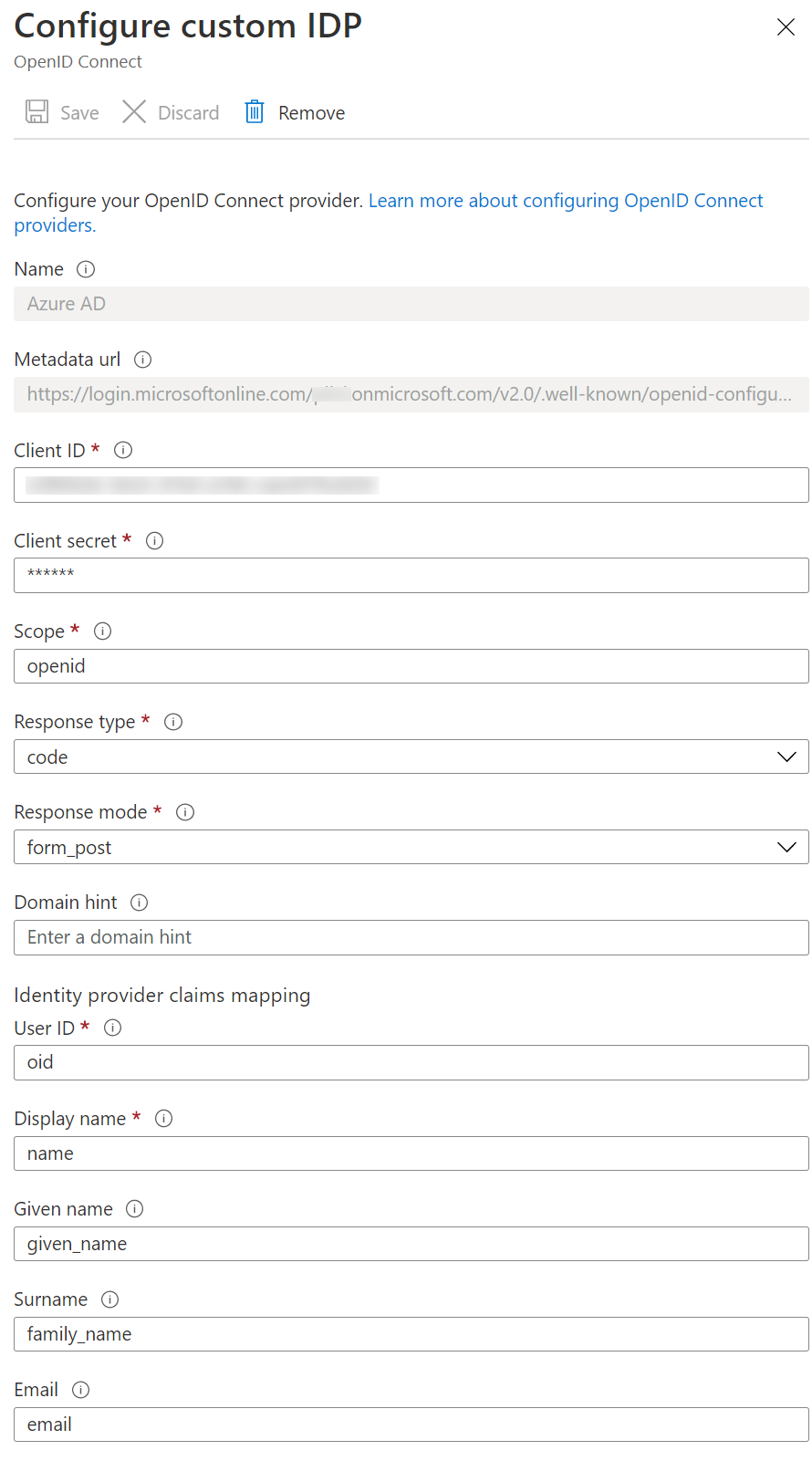This screenshot has height=1461, width=812.
Task: Click into the Domain hint field
Action: coord(411,937)
